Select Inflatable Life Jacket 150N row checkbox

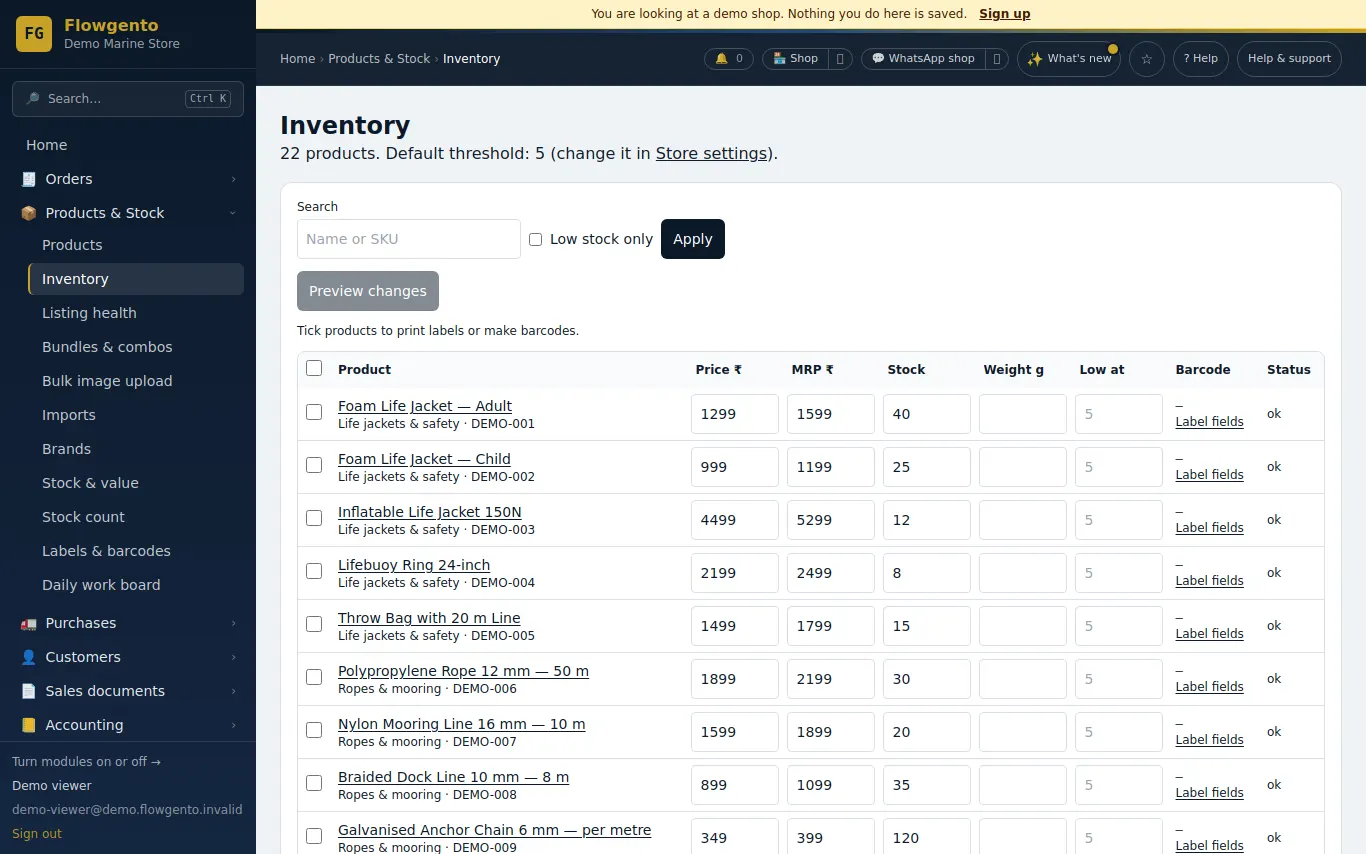314,518
